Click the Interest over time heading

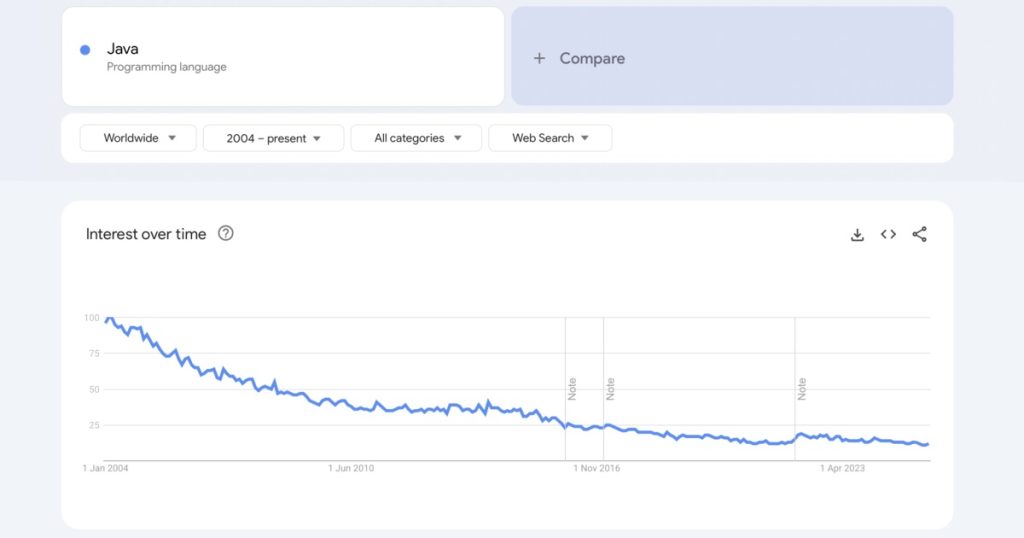(146, 234)
